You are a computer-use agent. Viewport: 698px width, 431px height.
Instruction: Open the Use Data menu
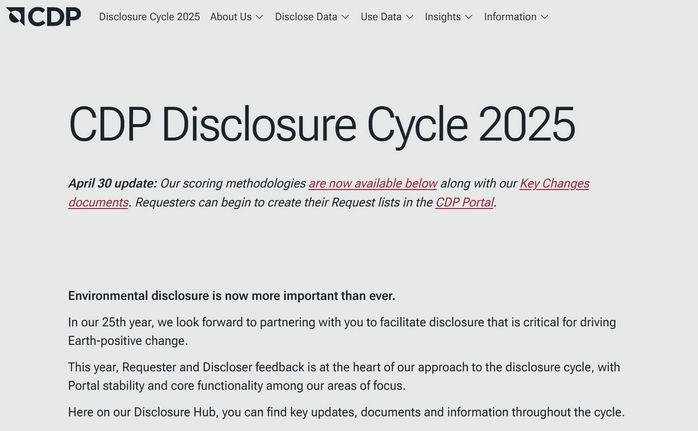(381, 17)
